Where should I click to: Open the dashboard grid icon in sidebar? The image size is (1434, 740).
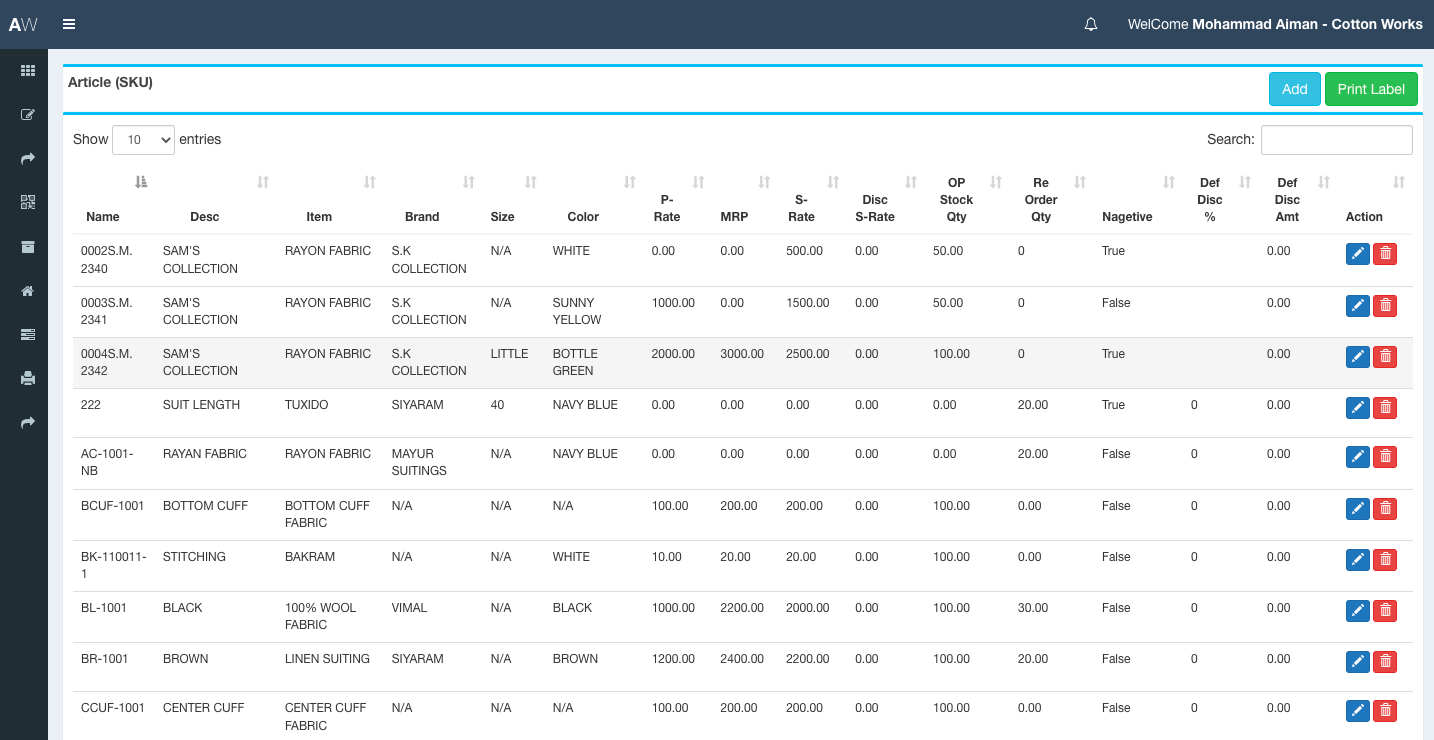(28, 71)
